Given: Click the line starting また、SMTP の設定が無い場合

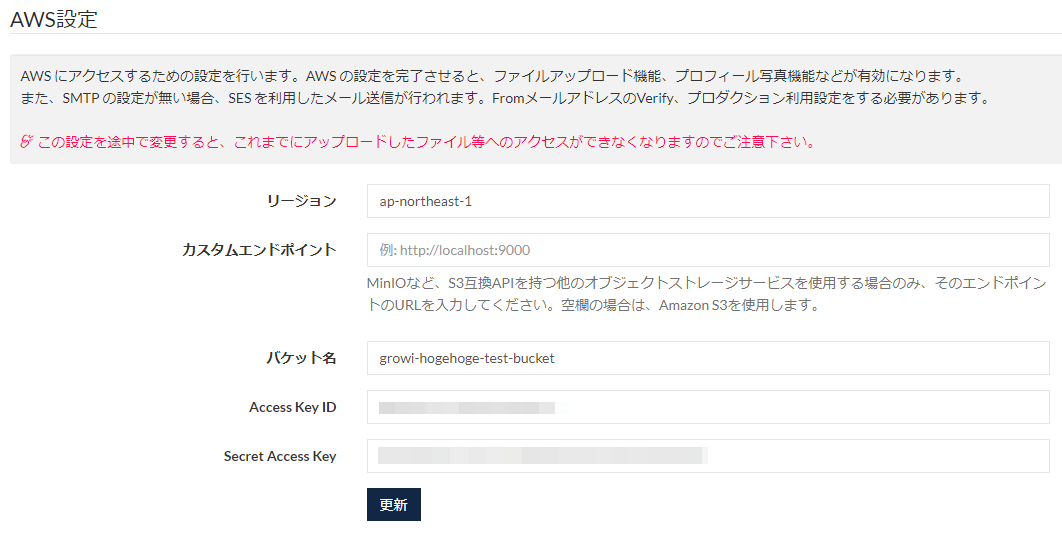Looking at the screenshot, I should 505,98.
